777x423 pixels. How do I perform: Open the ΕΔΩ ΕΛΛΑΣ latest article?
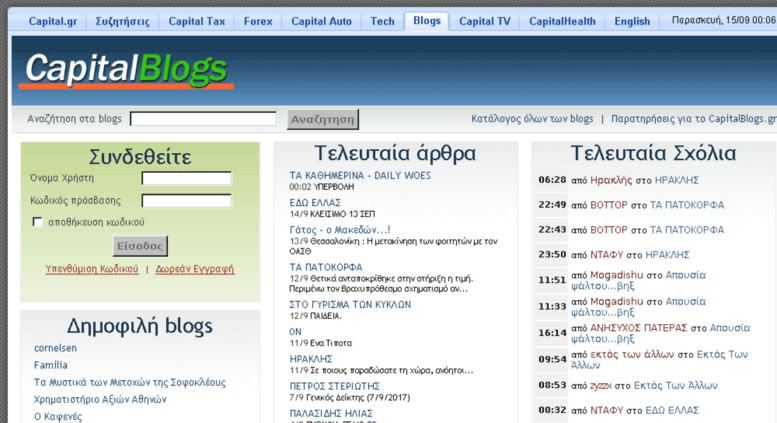pyautogui.click(x=315, y=203)
